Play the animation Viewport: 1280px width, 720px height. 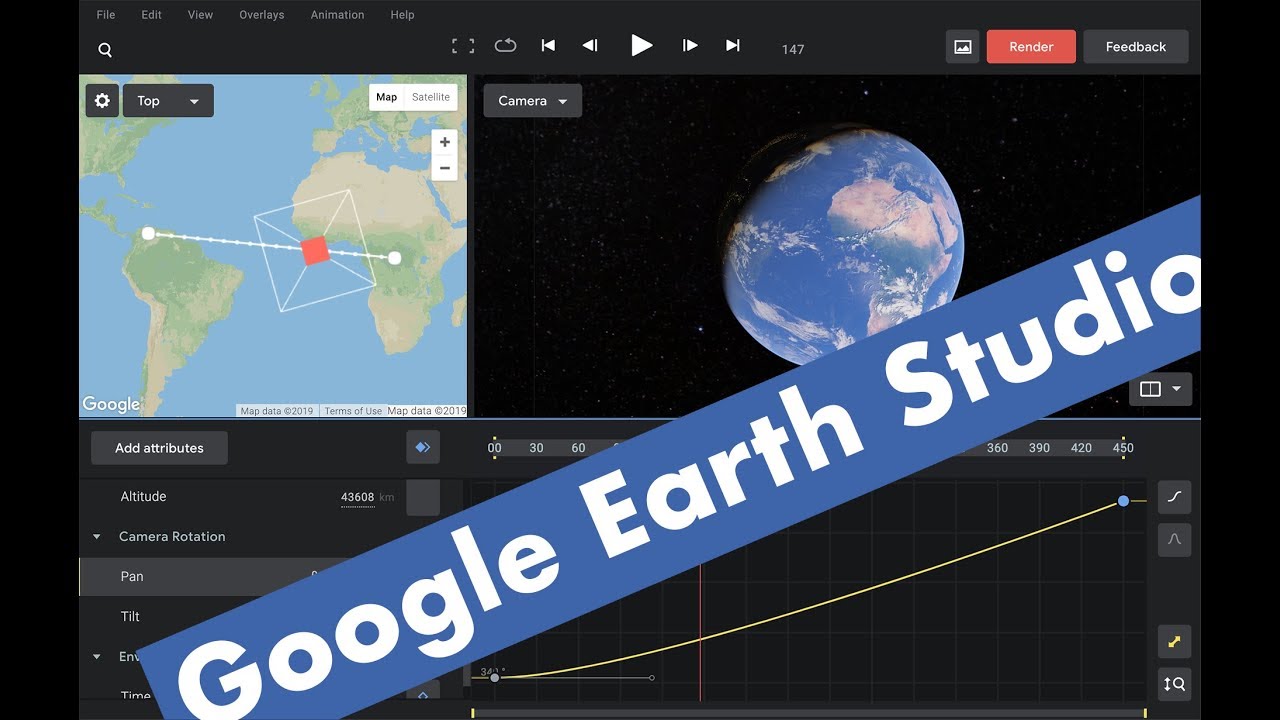[641, 45]
